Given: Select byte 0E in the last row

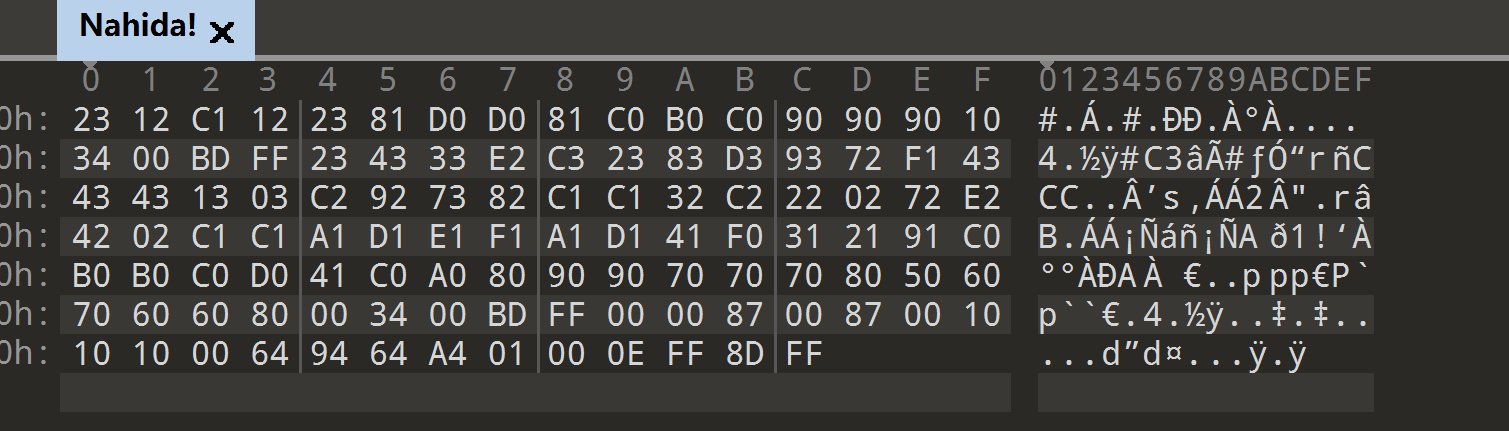Looking at the screenshot, I should pos(626,353).
